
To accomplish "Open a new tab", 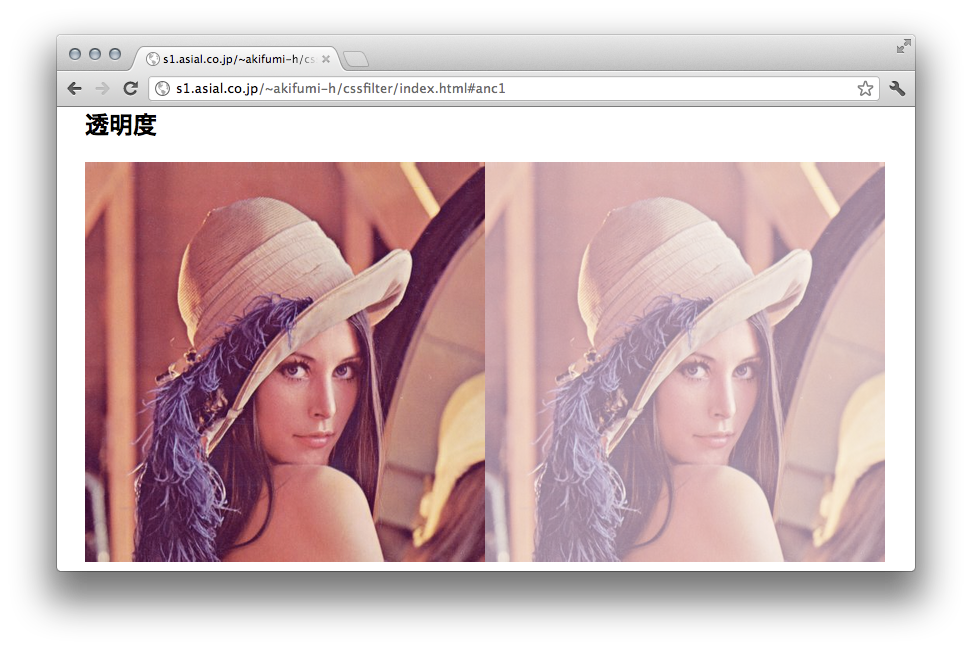I will click(356, 60).
